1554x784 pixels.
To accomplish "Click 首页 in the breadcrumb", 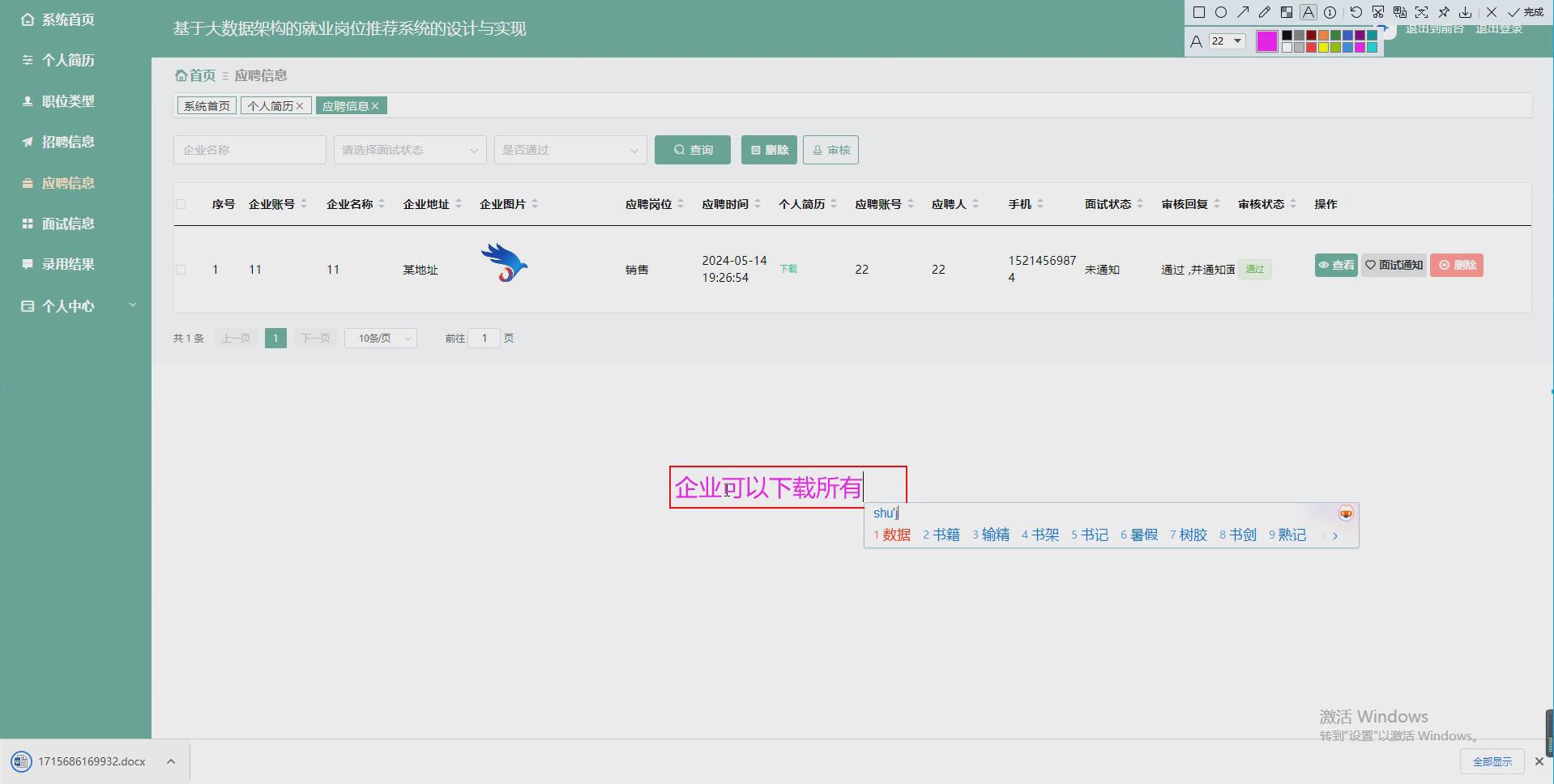I will tap(203, 75).
